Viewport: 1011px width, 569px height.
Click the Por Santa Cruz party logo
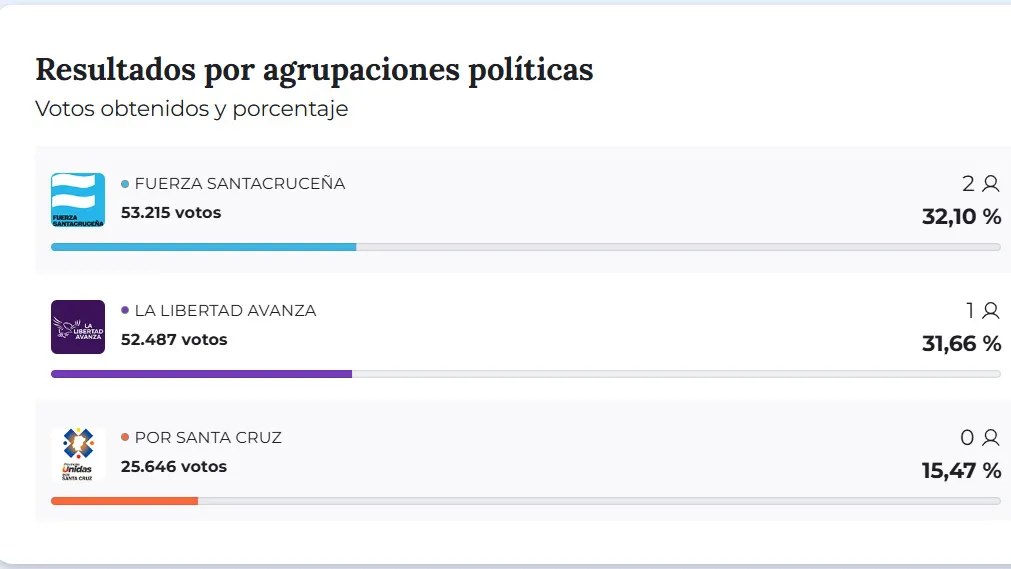click(78, 454)
